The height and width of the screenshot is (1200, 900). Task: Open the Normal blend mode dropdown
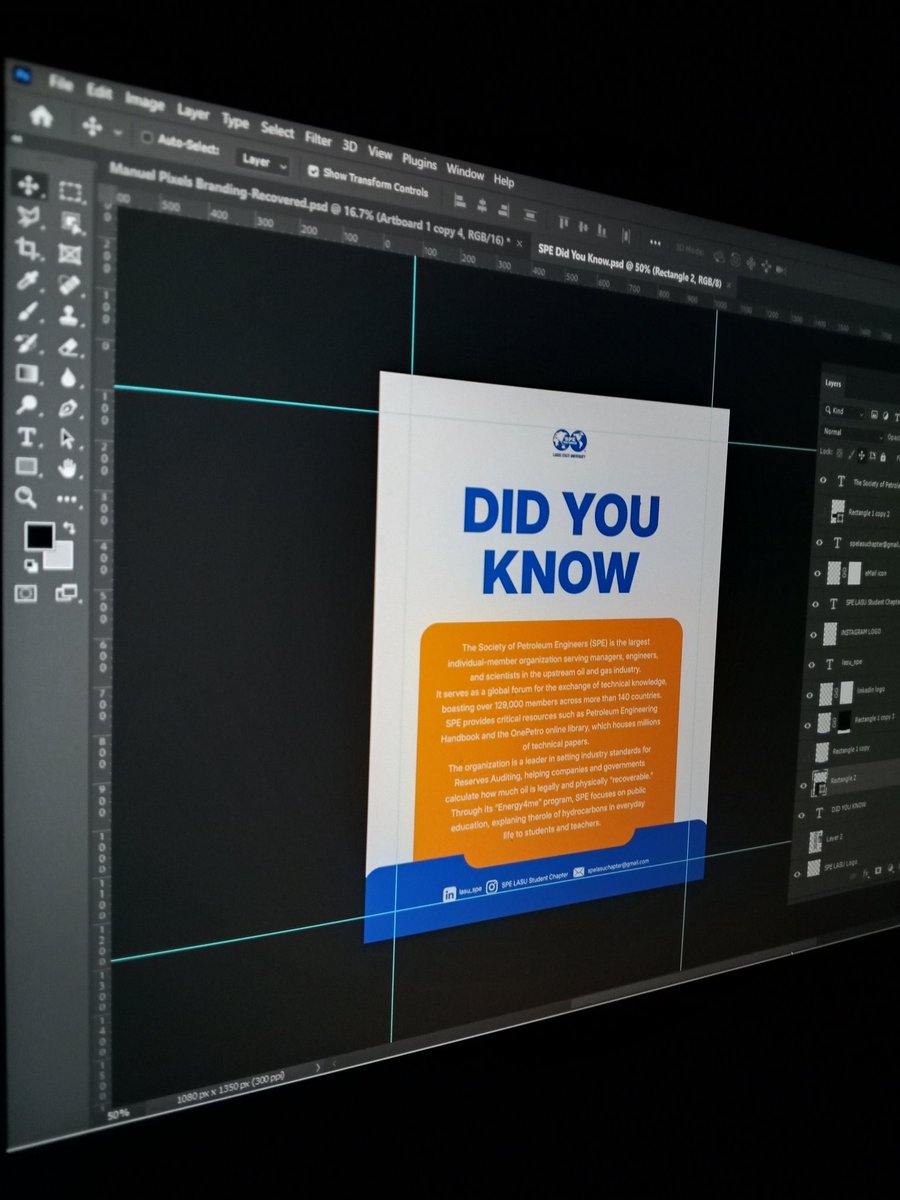tap(853, 433)
